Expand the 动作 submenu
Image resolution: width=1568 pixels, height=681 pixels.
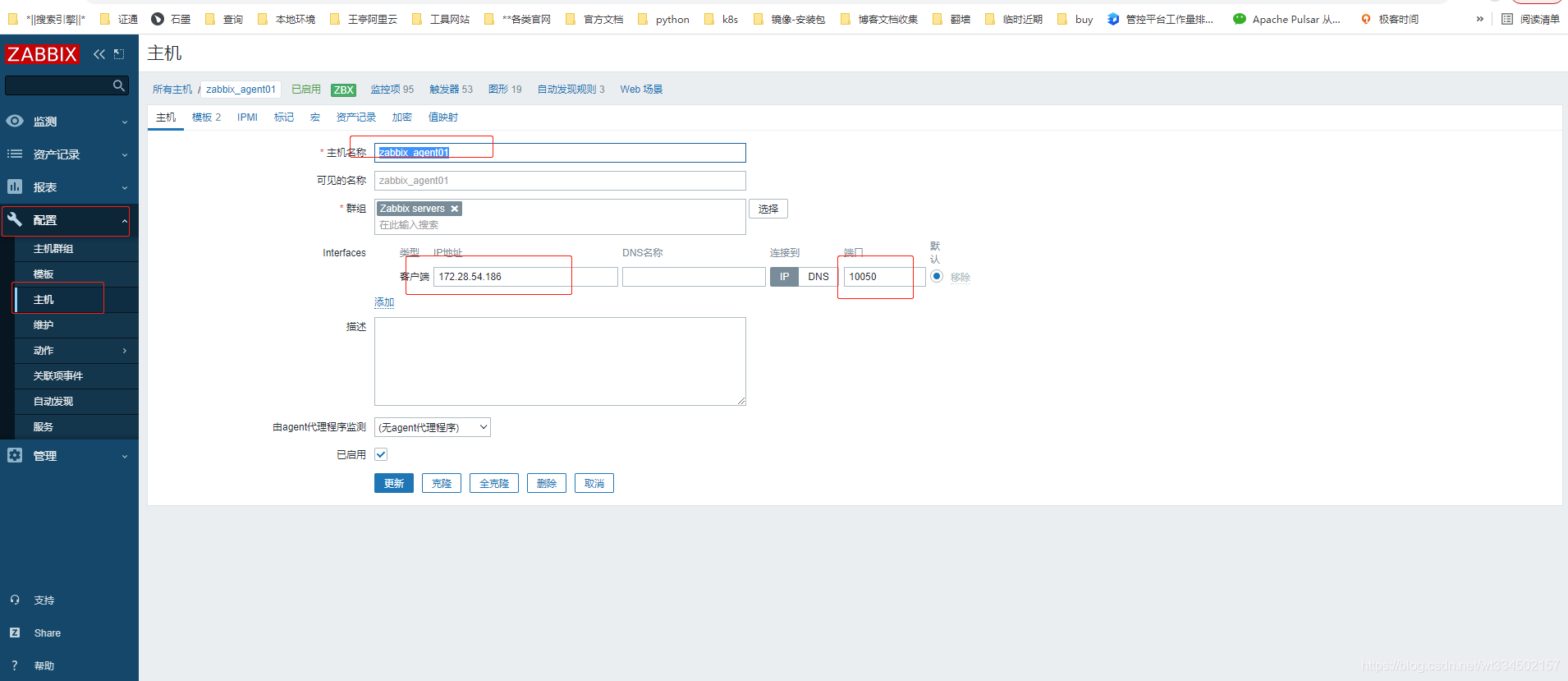pyautogui.click(x=125, y=351)
